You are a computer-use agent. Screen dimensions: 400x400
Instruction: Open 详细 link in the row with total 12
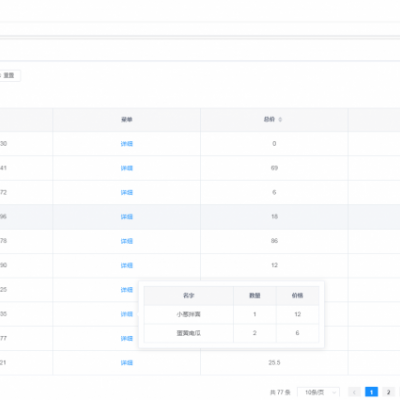tap(127, 265)
